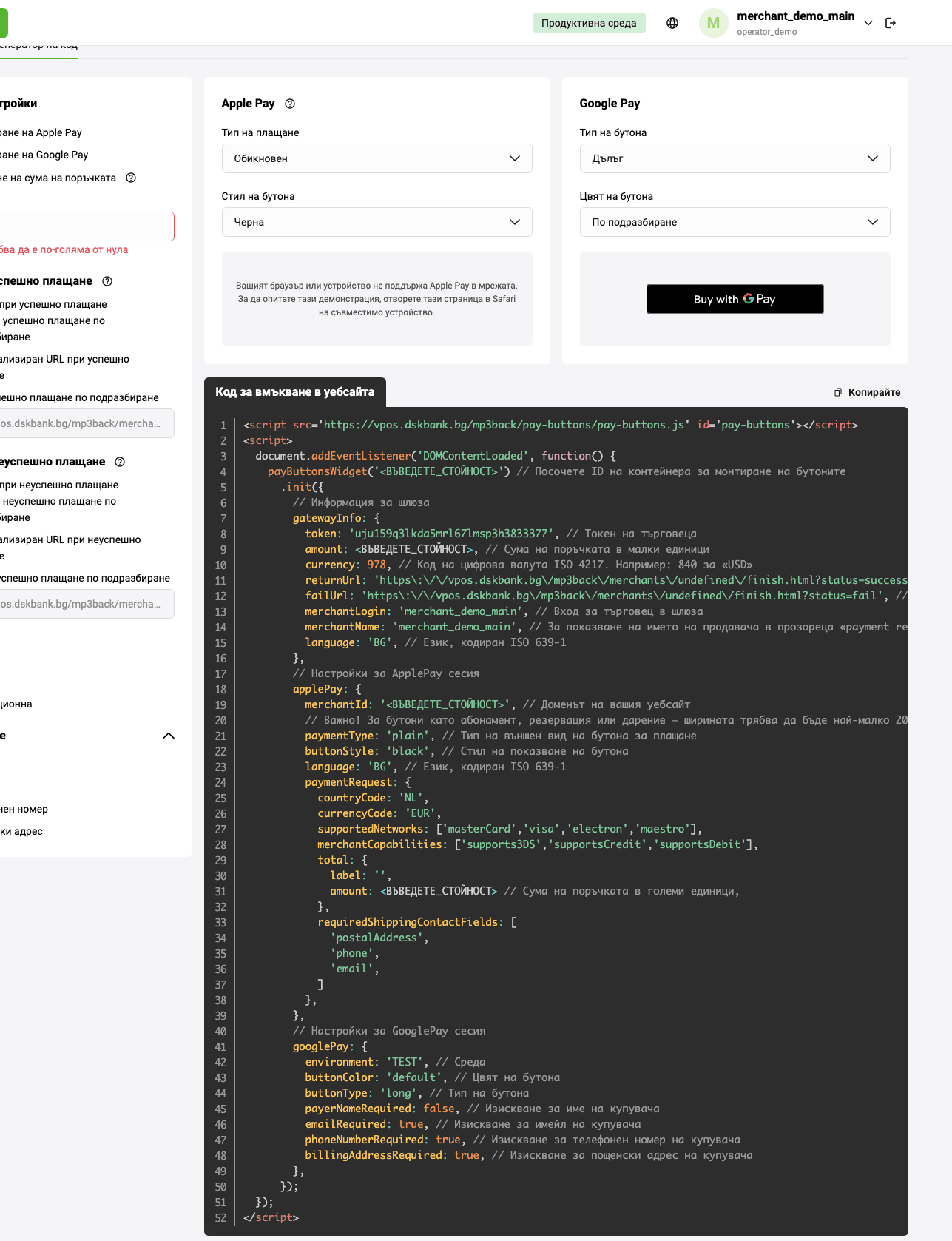
Task: Click the "buttonStyle: 'black'" code line
Action: pos(467,751)
